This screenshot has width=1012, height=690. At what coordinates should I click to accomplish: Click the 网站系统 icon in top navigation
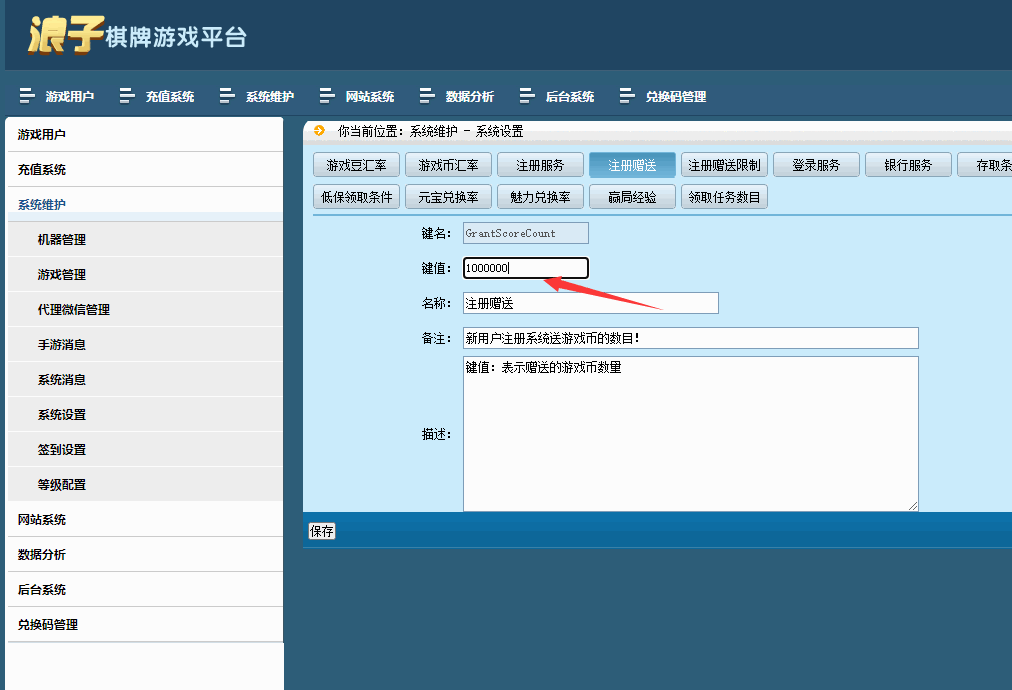[327, 96]
